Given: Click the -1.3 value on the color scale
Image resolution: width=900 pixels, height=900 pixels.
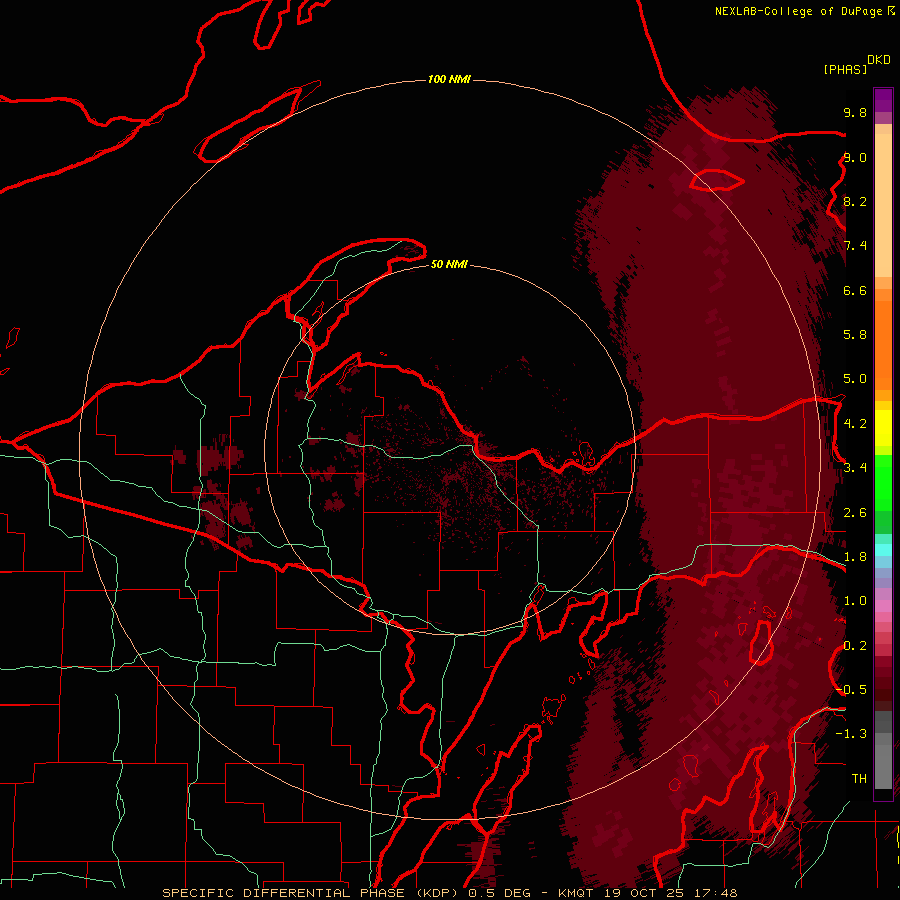Looking at the screenshot, I should tap(851, 734).
